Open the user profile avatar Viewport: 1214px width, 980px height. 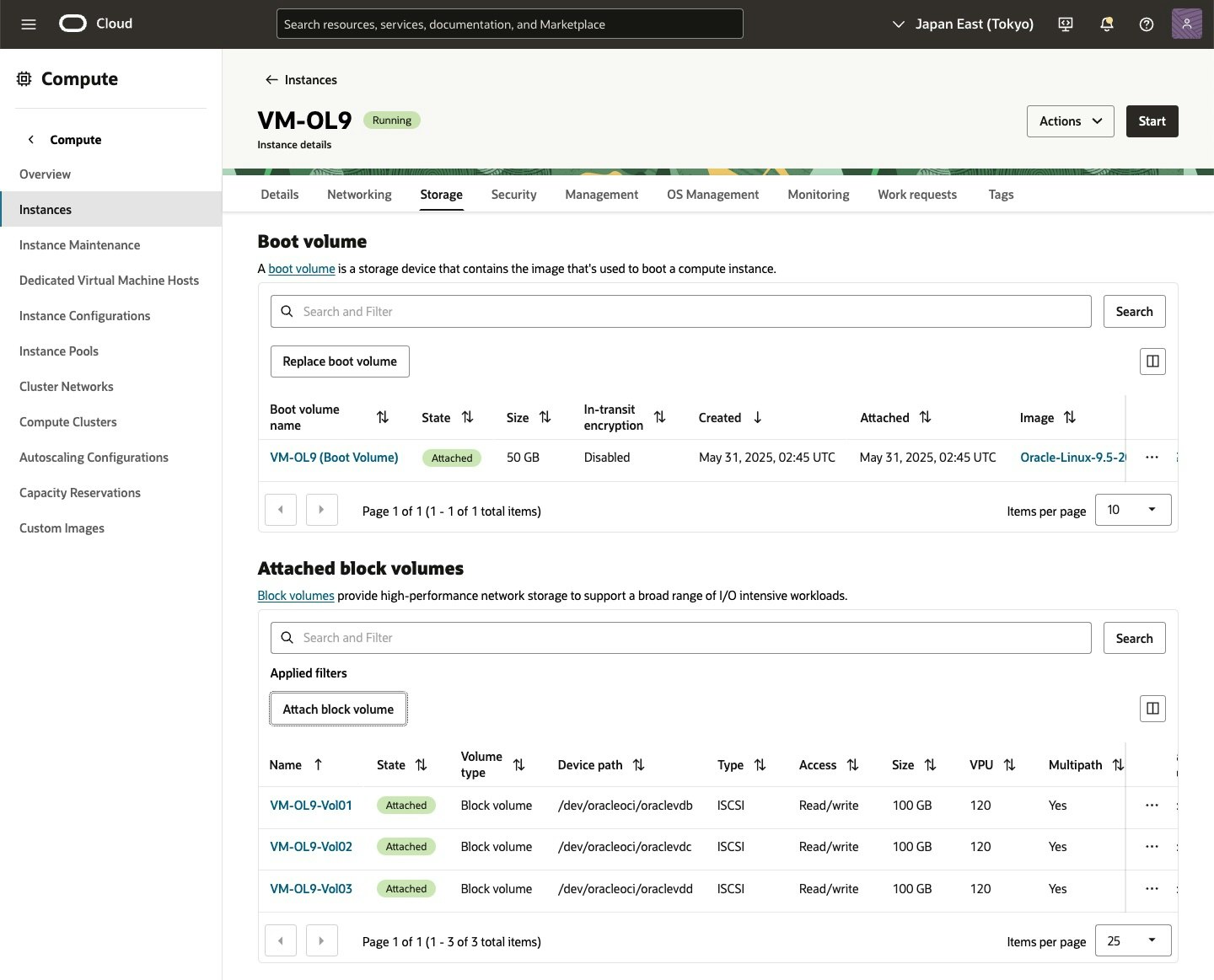pyautogui.click(x=1186, y=24)
